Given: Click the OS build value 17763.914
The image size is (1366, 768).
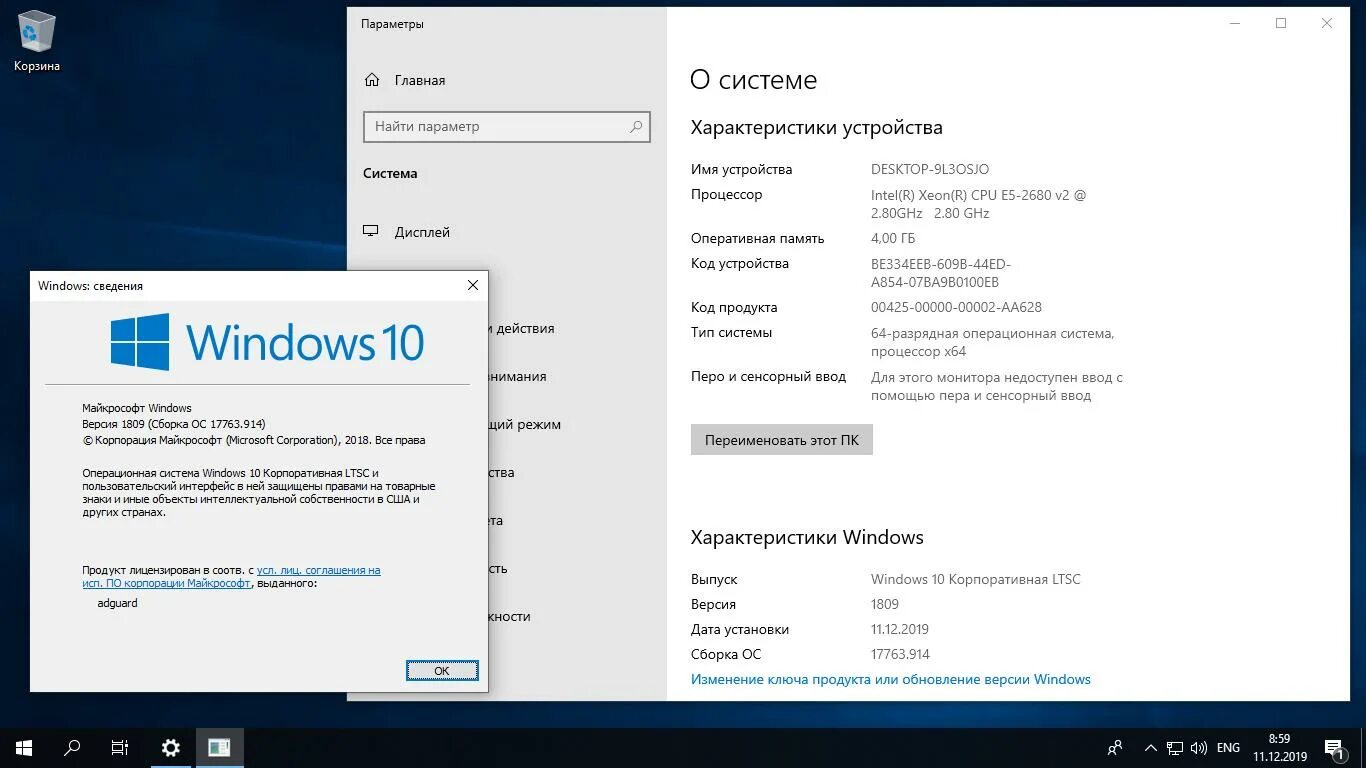Looking at the screenshot, I should 900,654.
